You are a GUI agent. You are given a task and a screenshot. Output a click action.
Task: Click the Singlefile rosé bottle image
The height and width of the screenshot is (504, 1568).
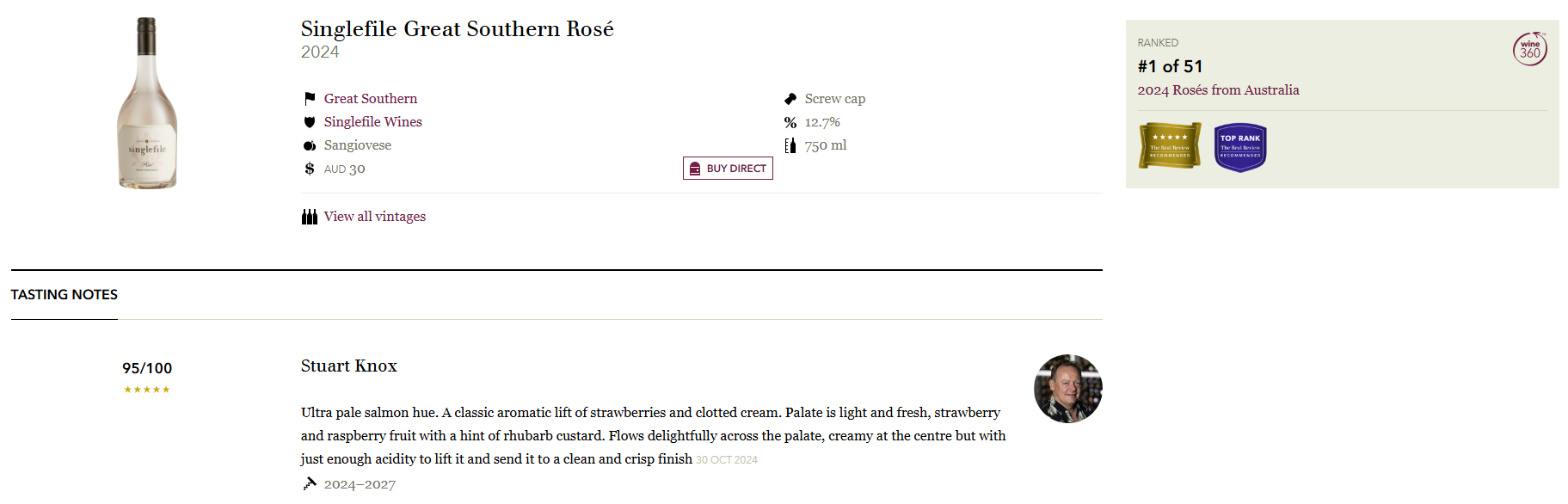pyautogui.click(x=147, y=103)
